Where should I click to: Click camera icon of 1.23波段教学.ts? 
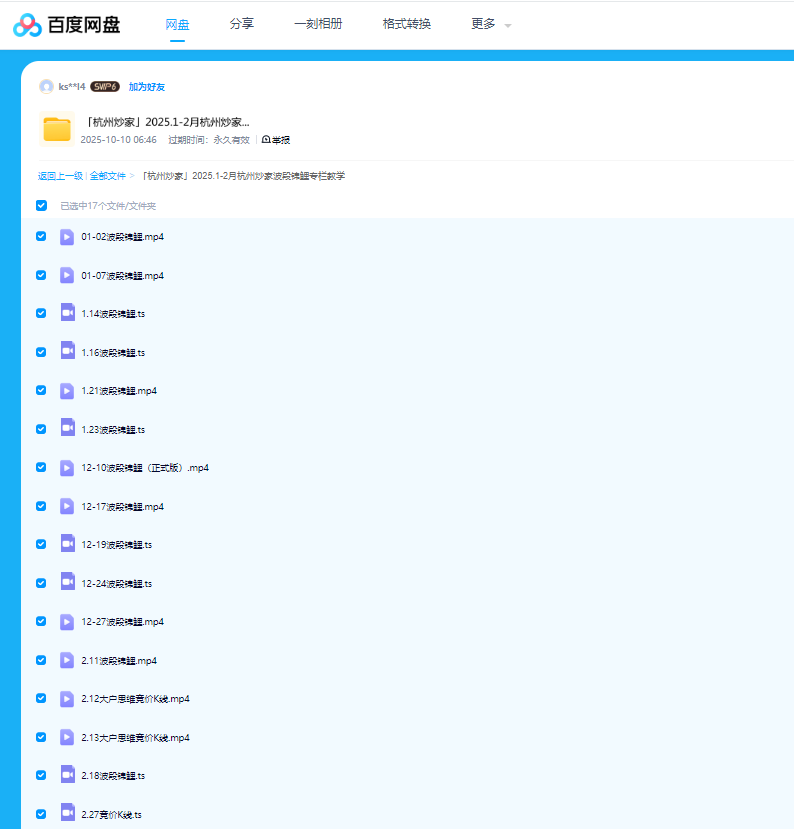[x=68, y=429]
